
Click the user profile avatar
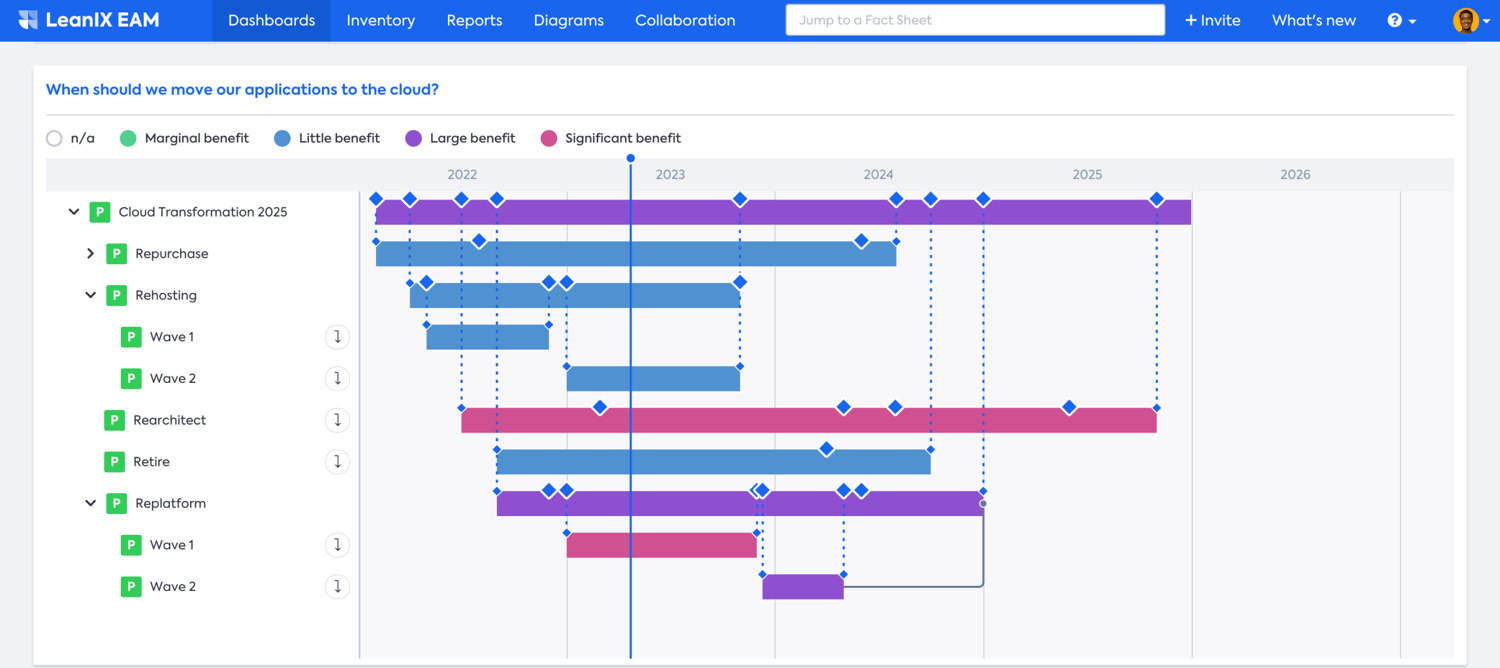[1465, 20]
